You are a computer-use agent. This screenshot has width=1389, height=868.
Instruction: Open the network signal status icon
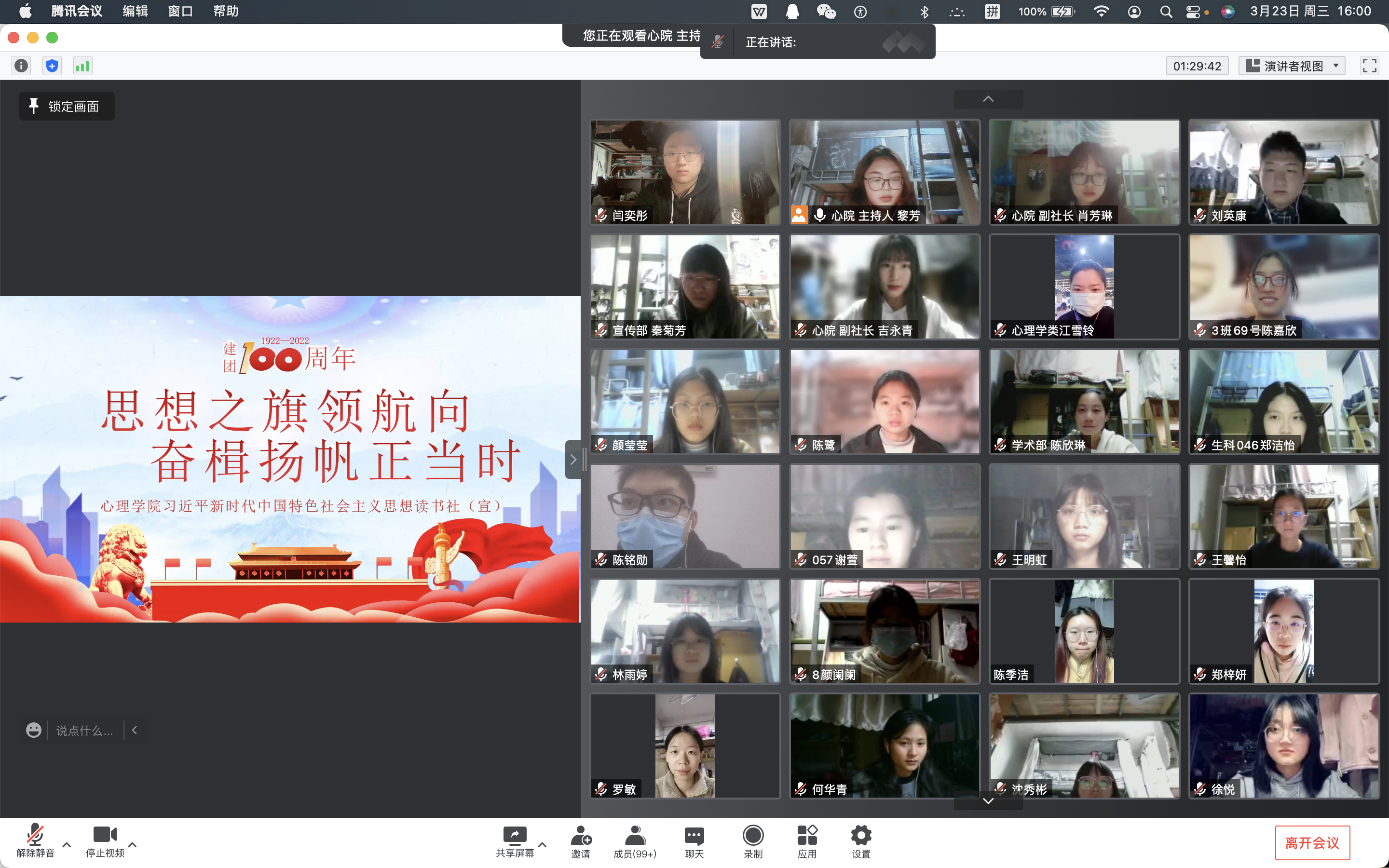pyautogui.click(x=82, y=66)
